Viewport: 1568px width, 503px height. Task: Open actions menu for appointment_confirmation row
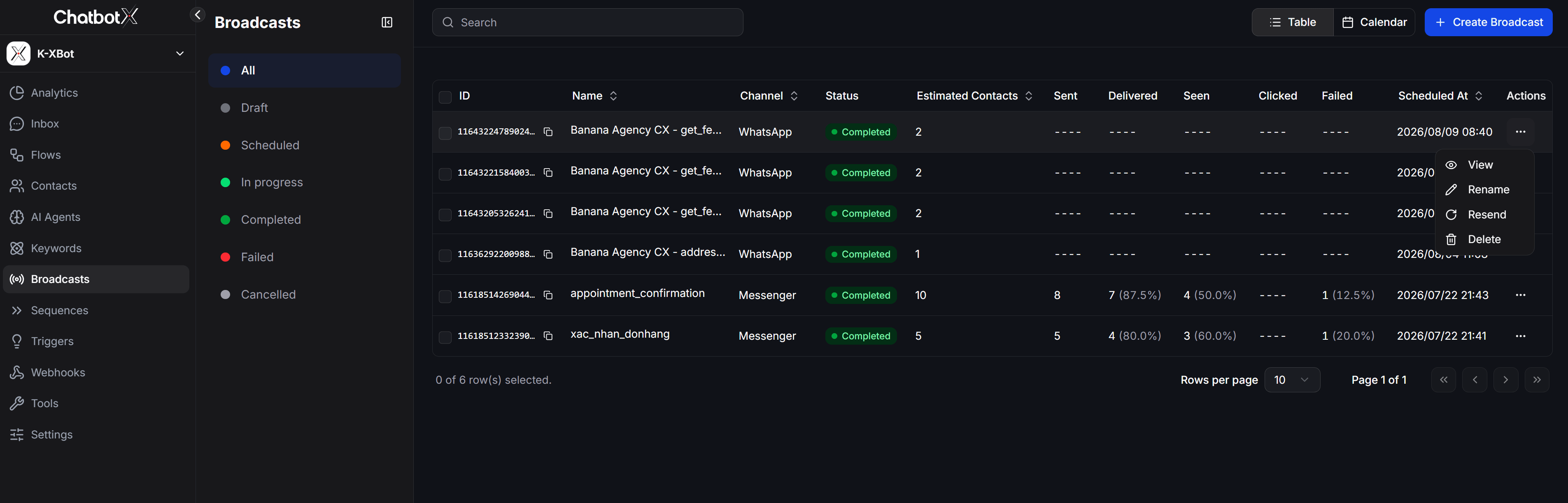pos(1520,295)
